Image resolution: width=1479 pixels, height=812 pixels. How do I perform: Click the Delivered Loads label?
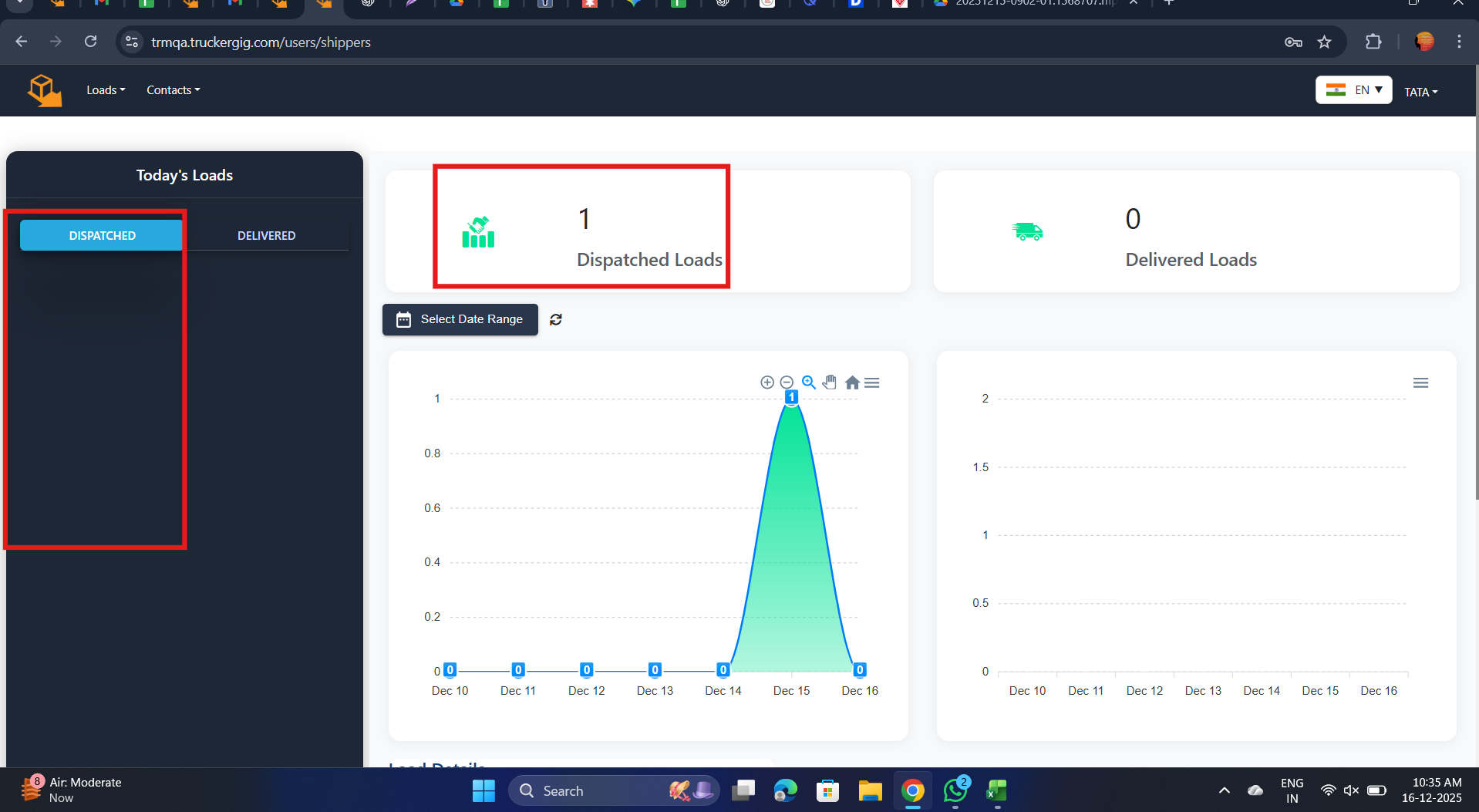pos(1191,260)
